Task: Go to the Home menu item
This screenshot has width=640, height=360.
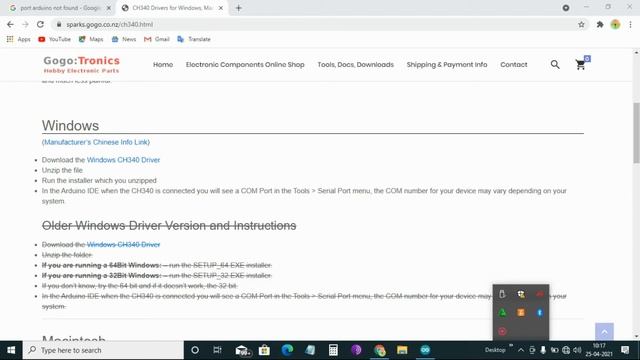Action: (x=163, y=64)
